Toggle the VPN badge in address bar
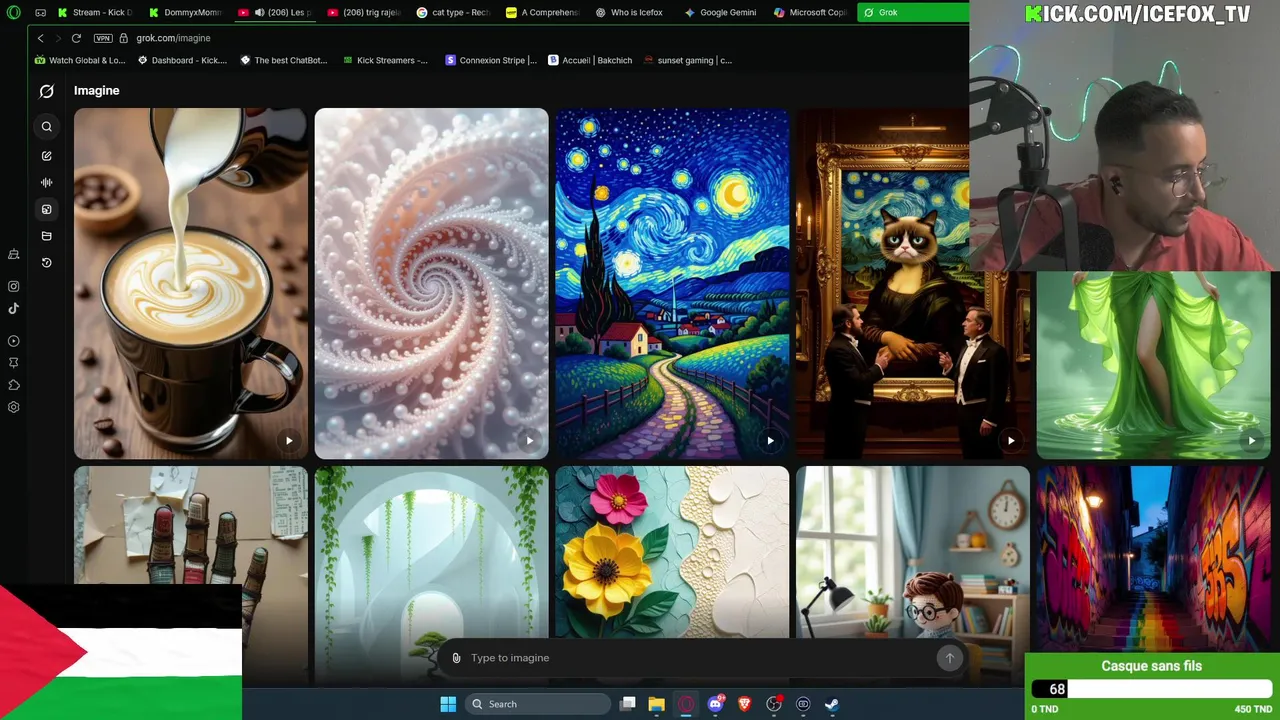 pos(103,38)
